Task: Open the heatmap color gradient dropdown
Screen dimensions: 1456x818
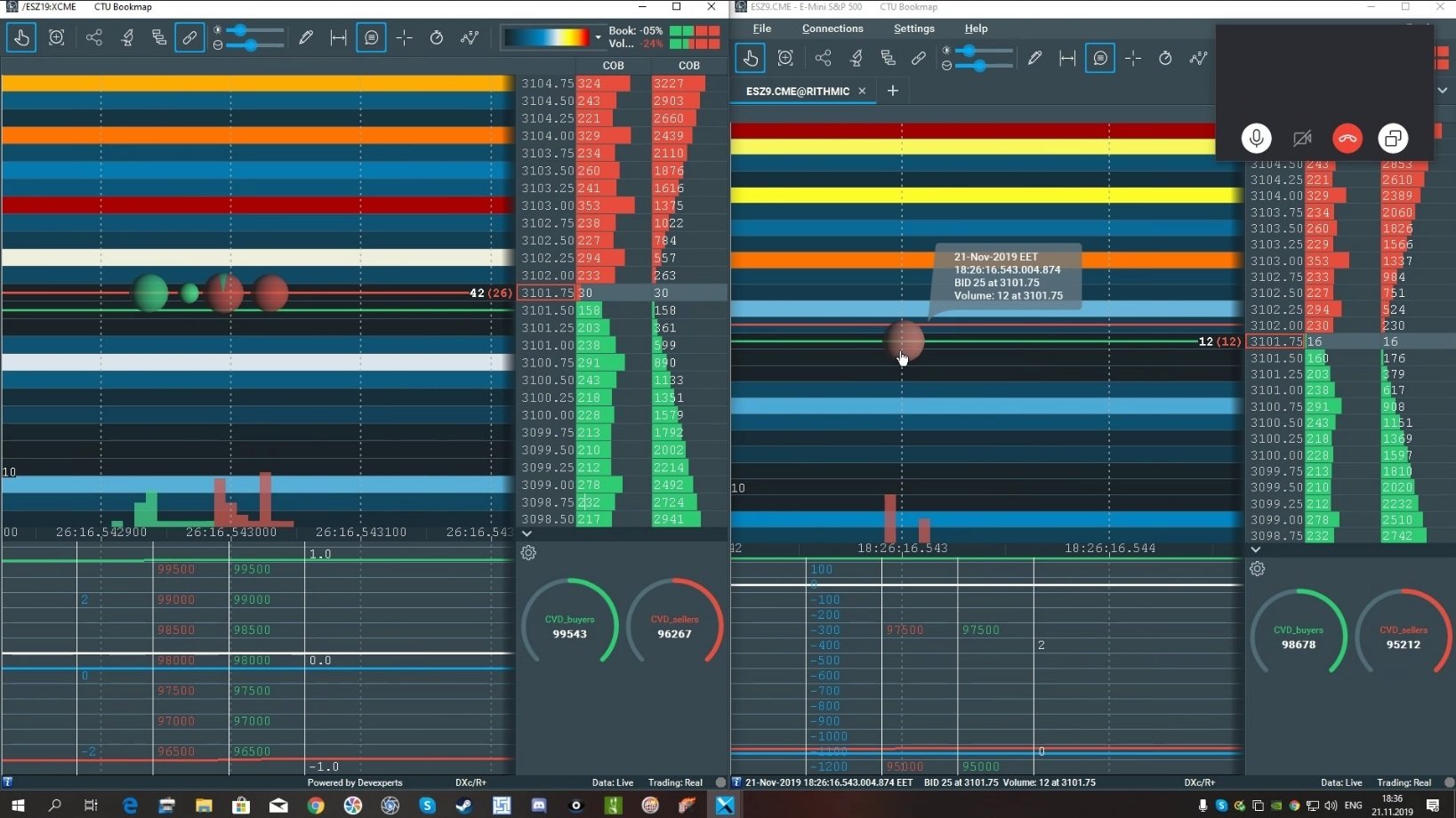Action: (598, 37)
